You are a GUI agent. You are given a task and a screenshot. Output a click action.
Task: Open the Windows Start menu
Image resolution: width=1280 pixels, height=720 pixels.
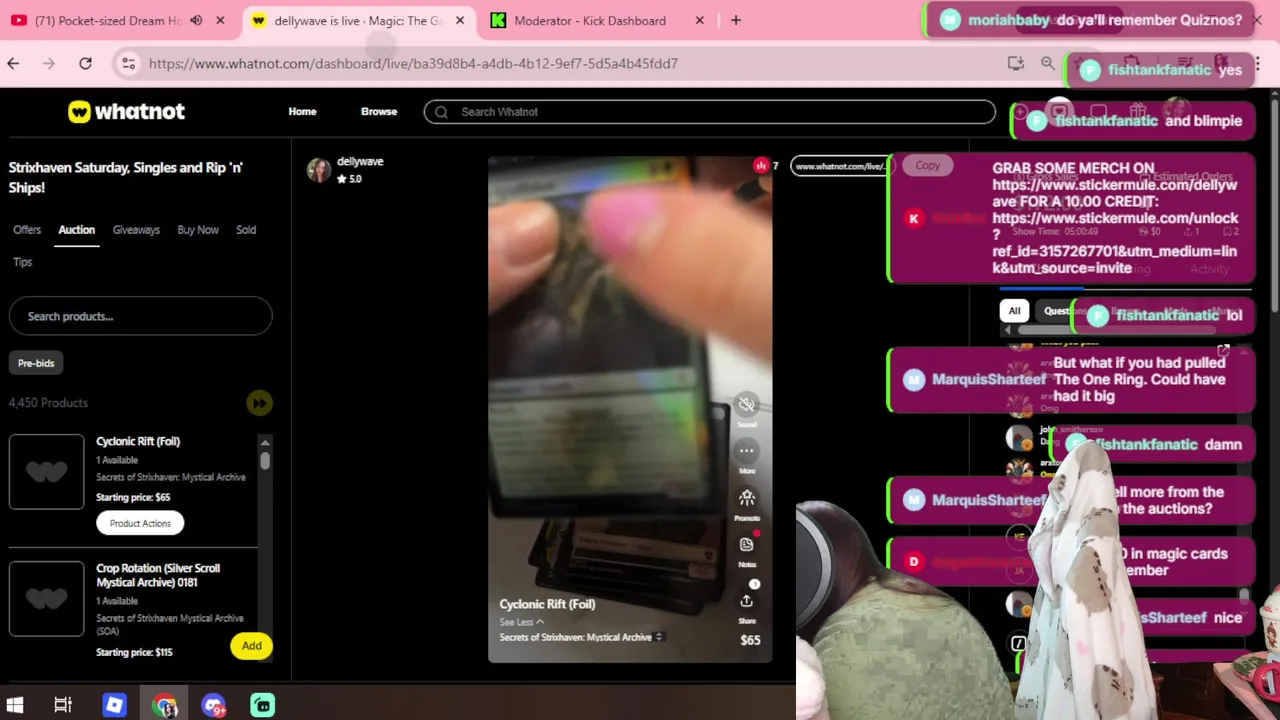pyautogui.click(x=15, y=705)
